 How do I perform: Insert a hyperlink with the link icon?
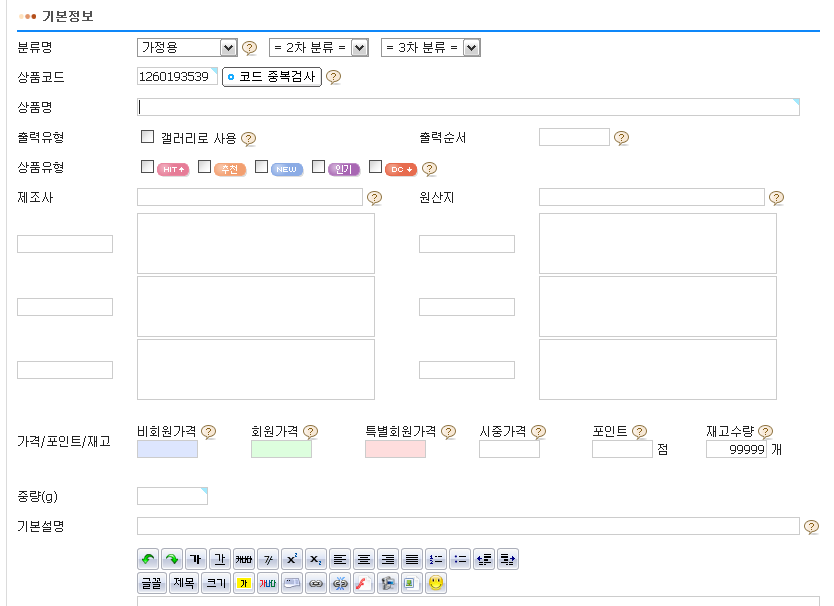pyautogui.click(x=316, y=583)
